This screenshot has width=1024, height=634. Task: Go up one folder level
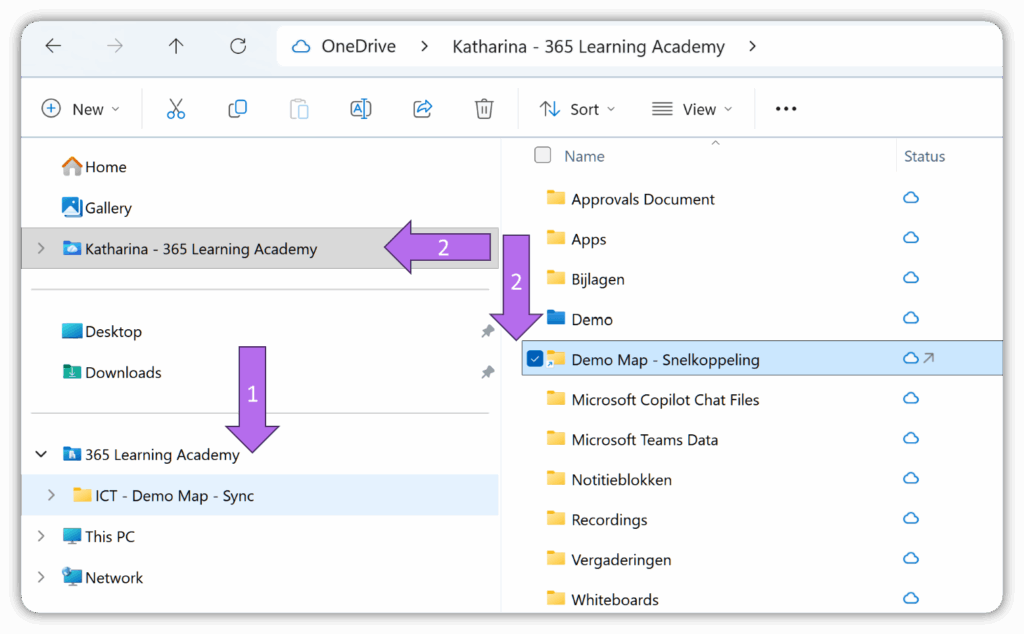(176, 46)
